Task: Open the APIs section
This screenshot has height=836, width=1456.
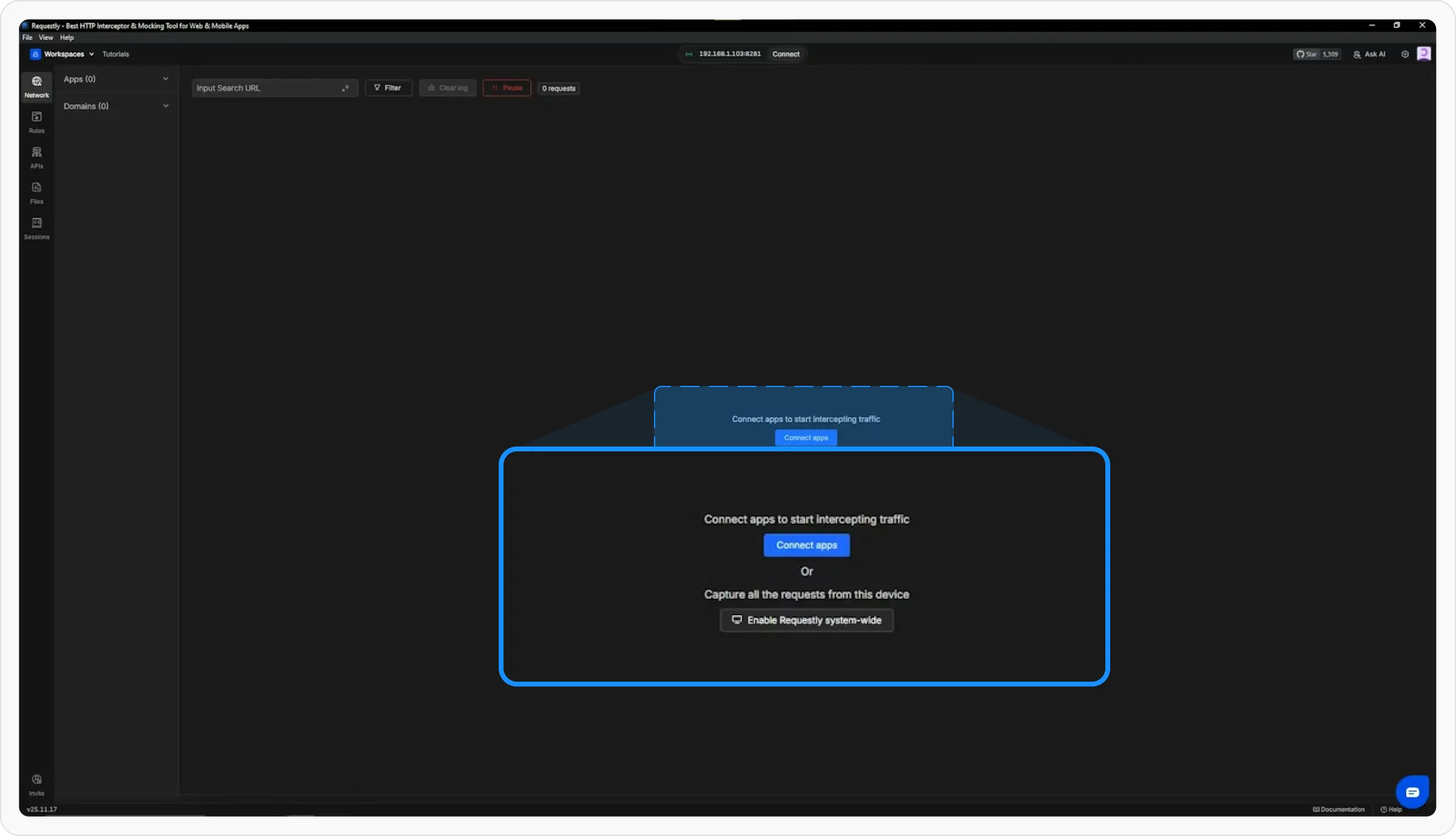Action: pos(36,157)
